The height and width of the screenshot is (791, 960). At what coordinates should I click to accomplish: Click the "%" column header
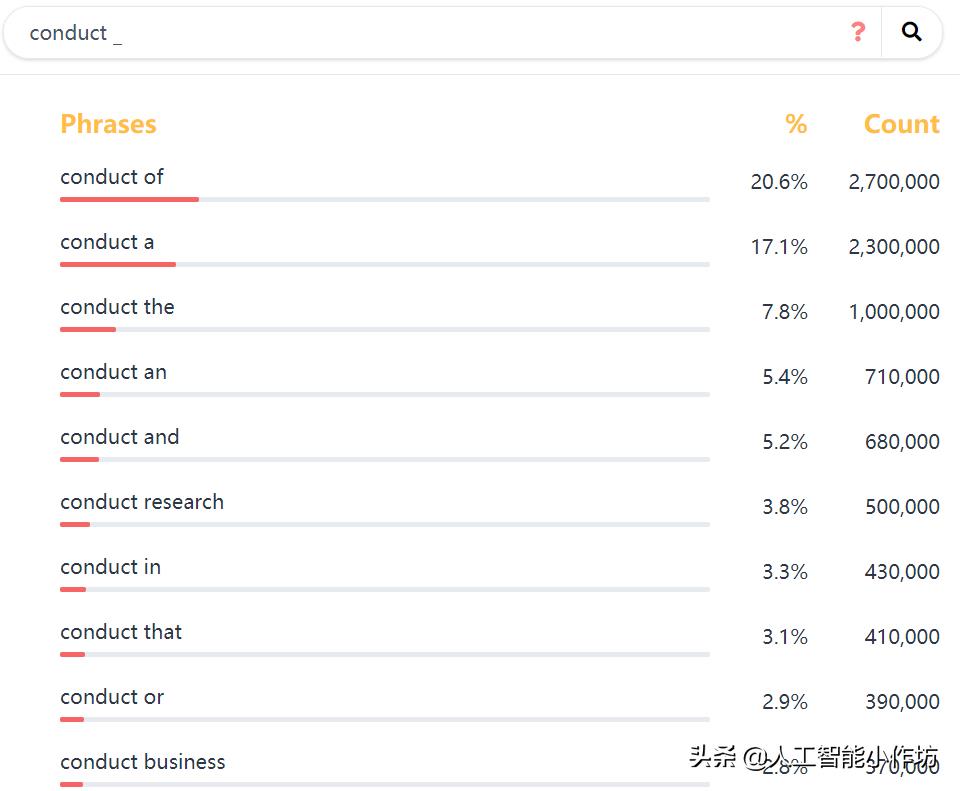796,124
